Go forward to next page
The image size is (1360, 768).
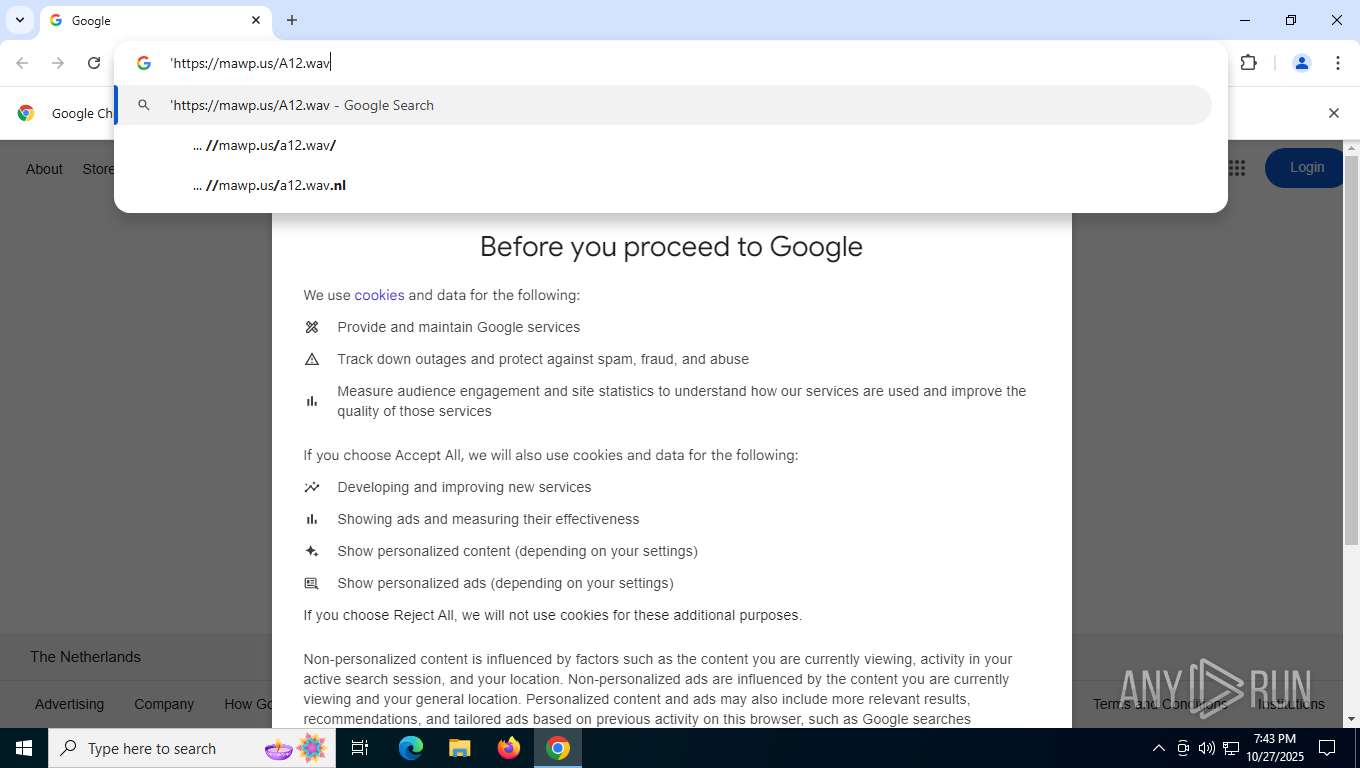(58, 63)
